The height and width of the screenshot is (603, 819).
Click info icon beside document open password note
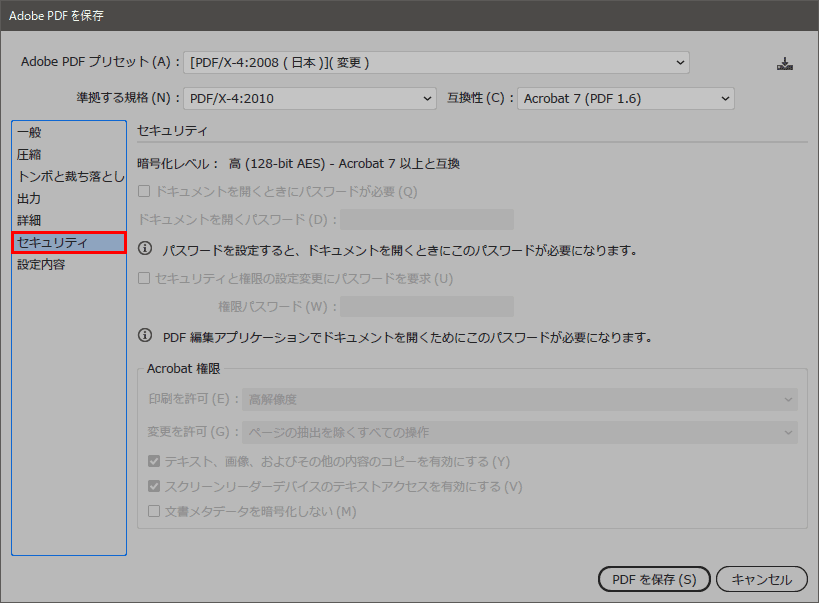[x=145, y=248]
